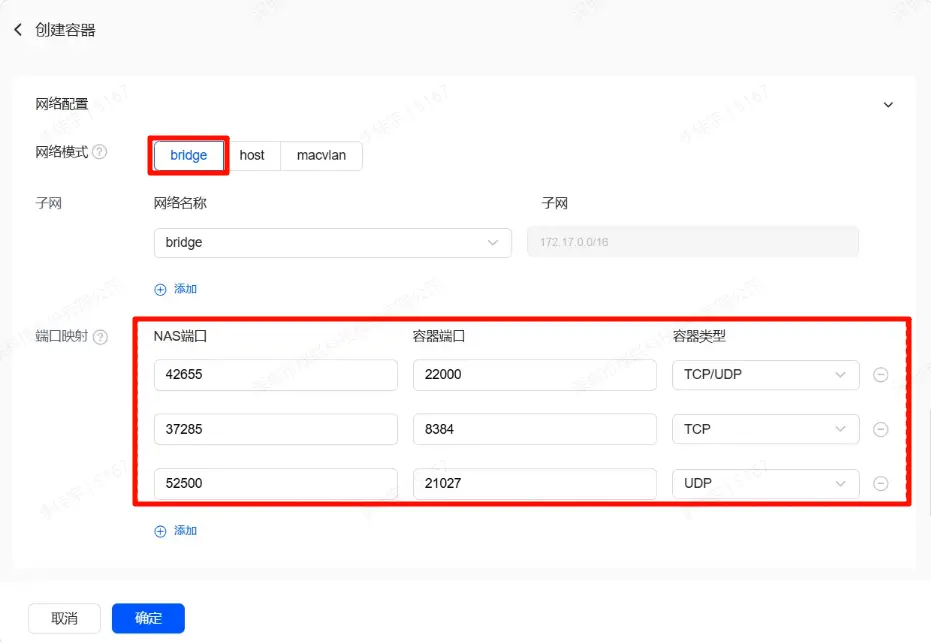Select macvlan network mode
This screenshot has height=643, width=931.
tap(321, 155)
